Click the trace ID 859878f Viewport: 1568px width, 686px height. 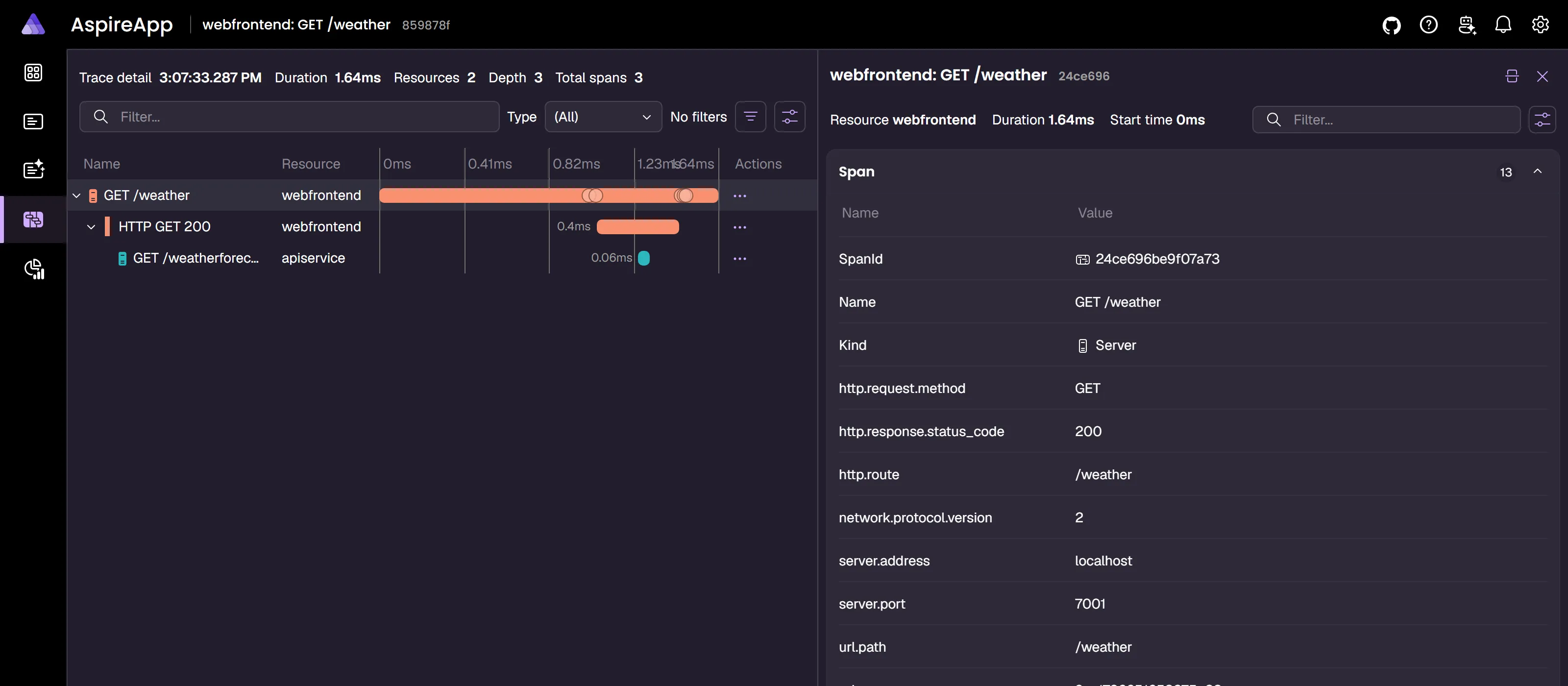(425, 25)
